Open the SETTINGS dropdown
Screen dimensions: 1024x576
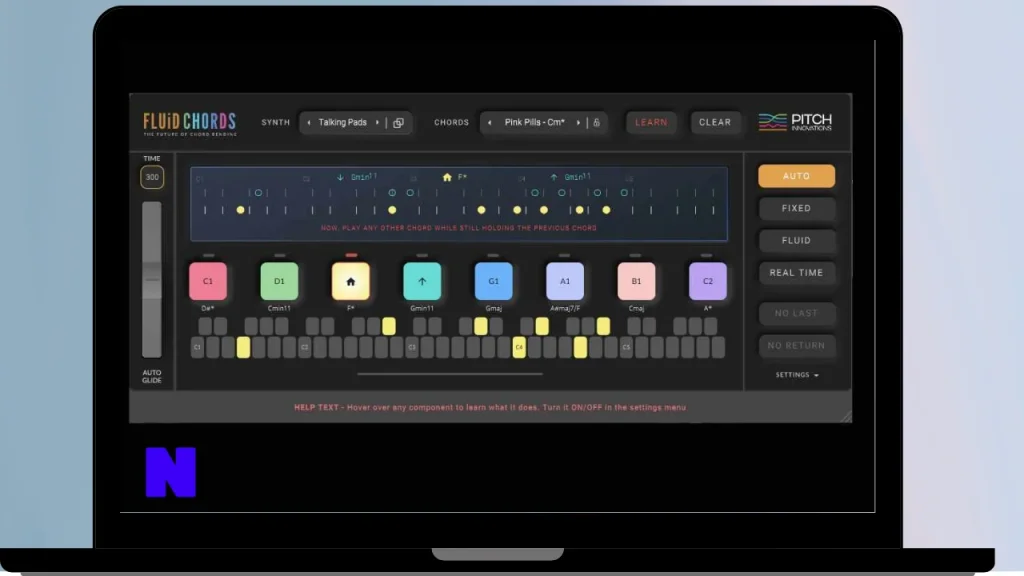click(797, 375)
